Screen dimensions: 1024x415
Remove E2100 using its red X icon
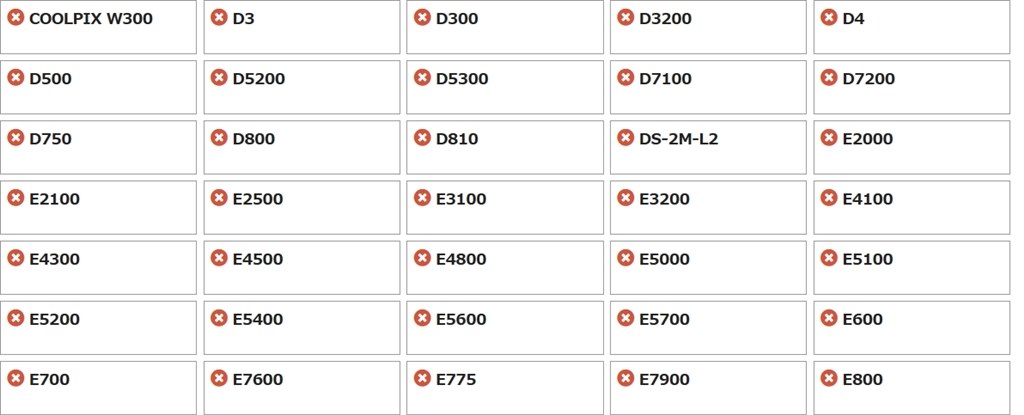(15, 198)
